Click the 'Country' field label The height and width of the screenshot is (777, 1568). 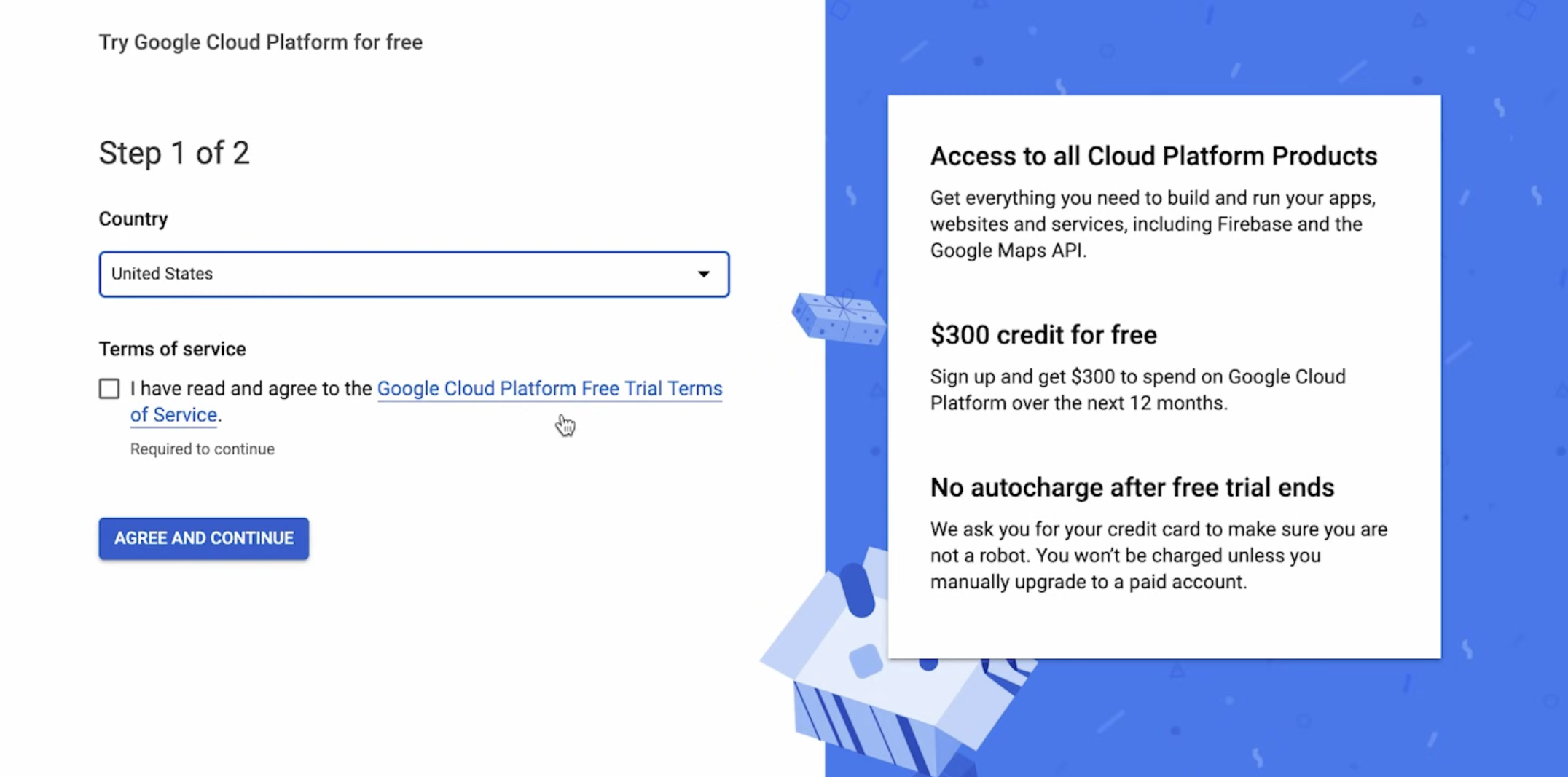point(133,219)
